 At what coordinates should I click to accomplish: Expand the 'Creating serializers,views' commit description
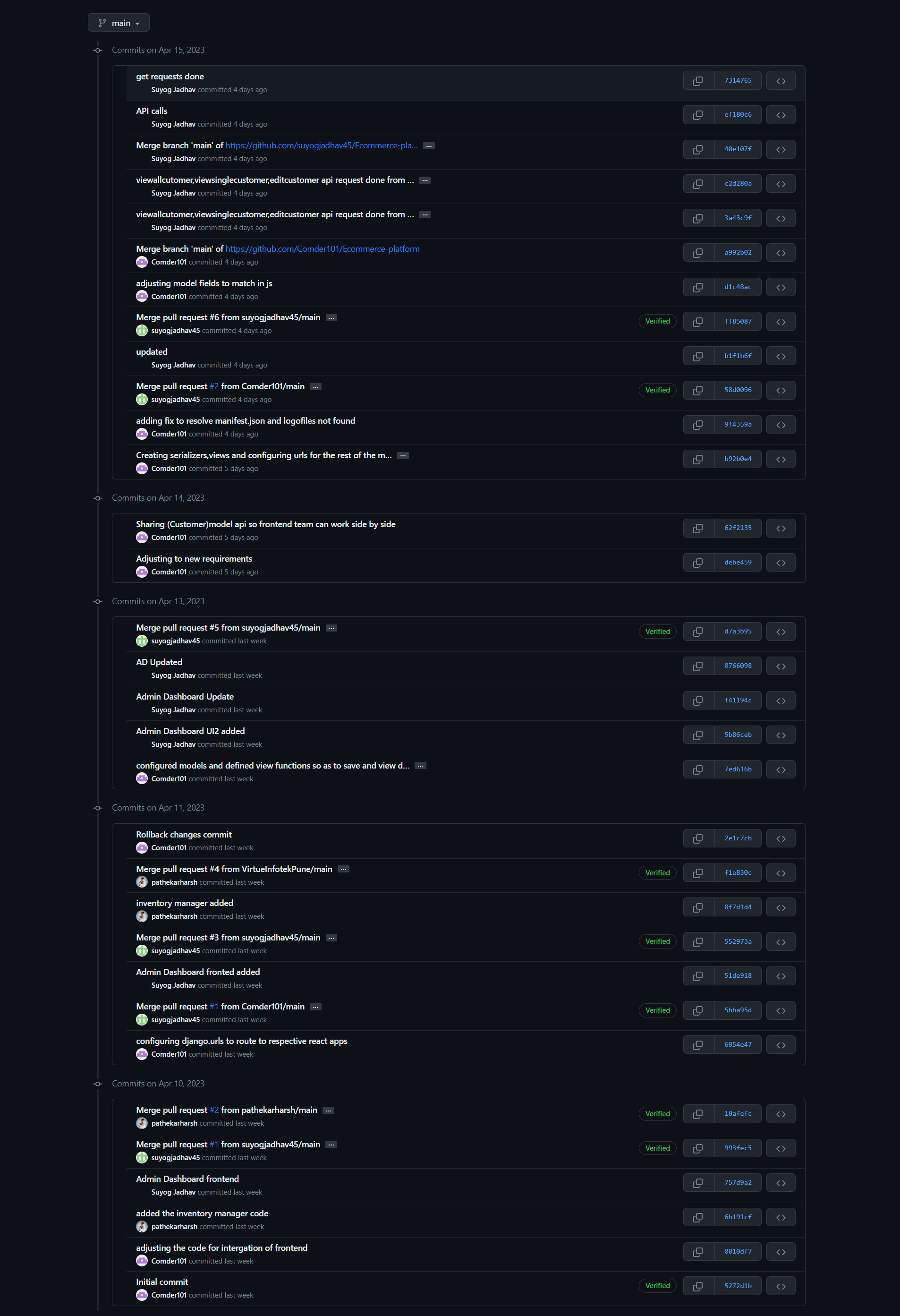click(402, 455)
